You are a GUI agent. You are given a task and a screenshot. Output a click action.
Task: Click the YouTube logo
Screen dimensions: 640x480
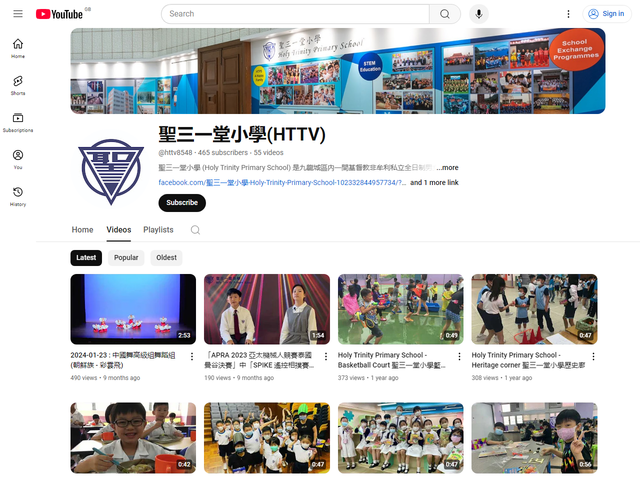59,14
